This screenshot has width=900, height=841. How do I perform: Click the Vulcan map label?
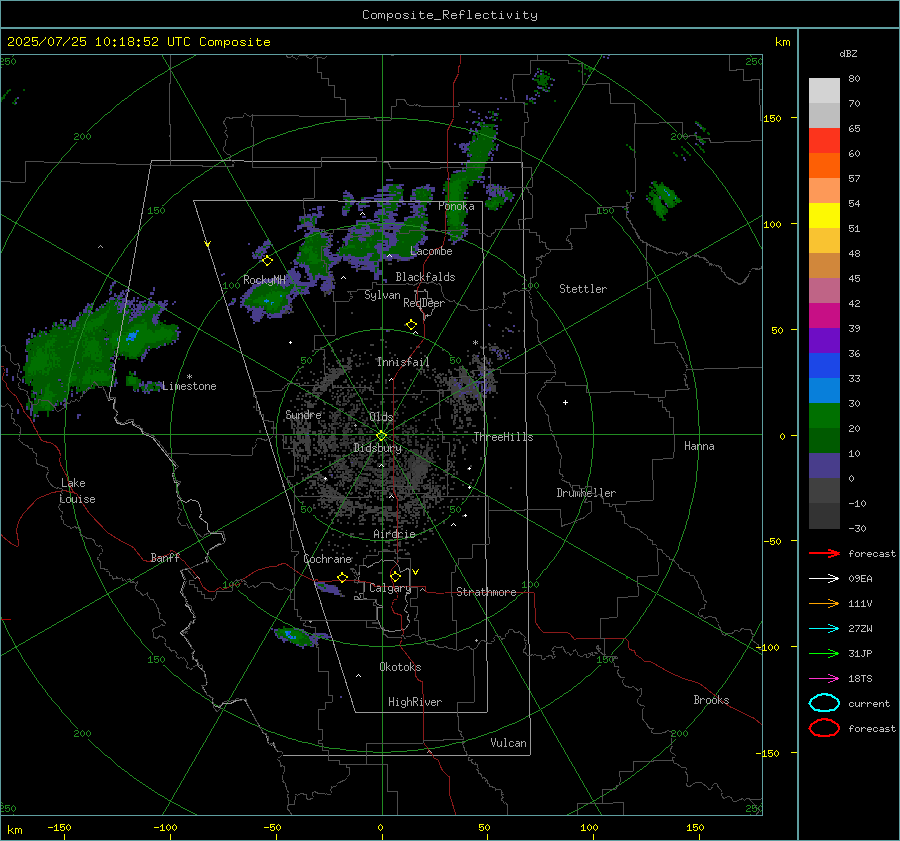click(x=508, y=743)
